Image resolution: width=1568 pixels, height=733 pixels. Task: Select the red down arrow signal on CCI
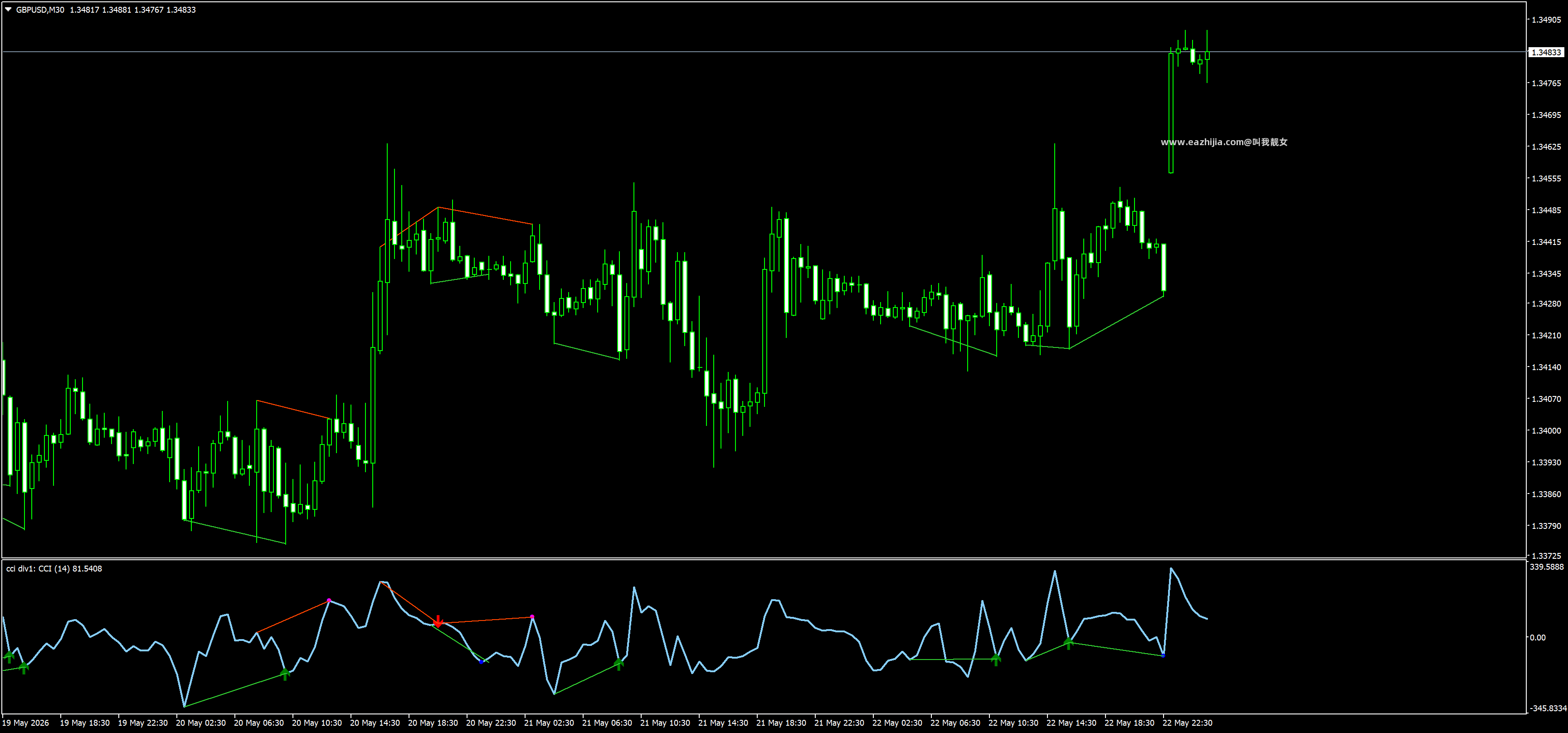point(438,621)
